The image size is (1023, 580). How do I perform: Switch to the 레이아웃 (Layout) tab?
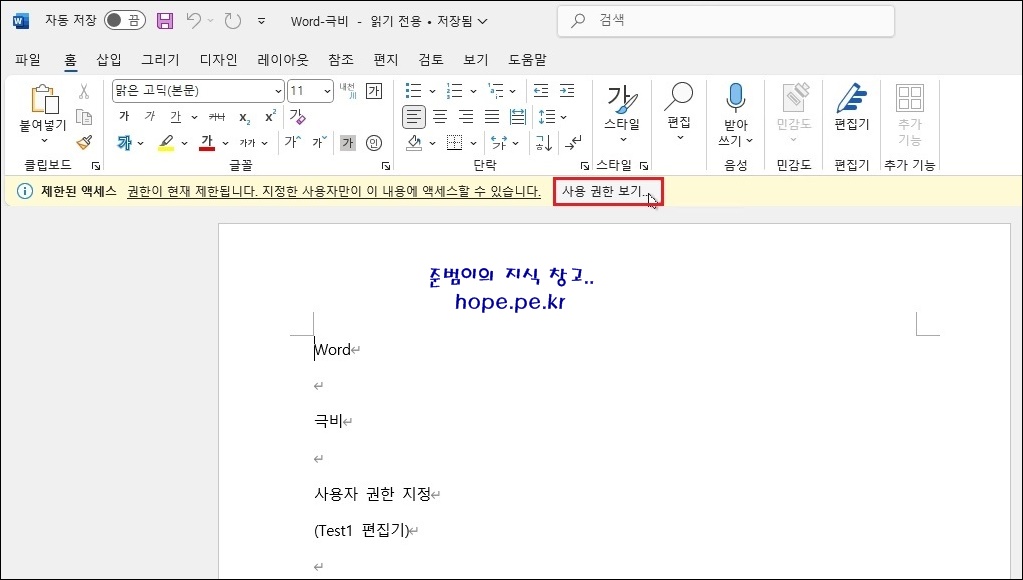[x=283, y=59]
